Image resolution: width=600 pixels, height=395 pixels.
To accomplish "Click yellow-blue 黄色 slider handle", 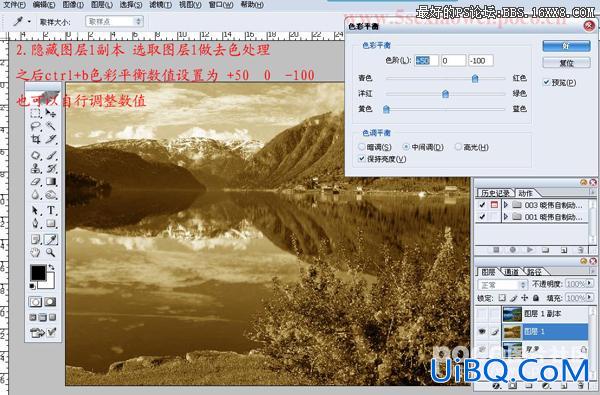I will pos(386,109).
